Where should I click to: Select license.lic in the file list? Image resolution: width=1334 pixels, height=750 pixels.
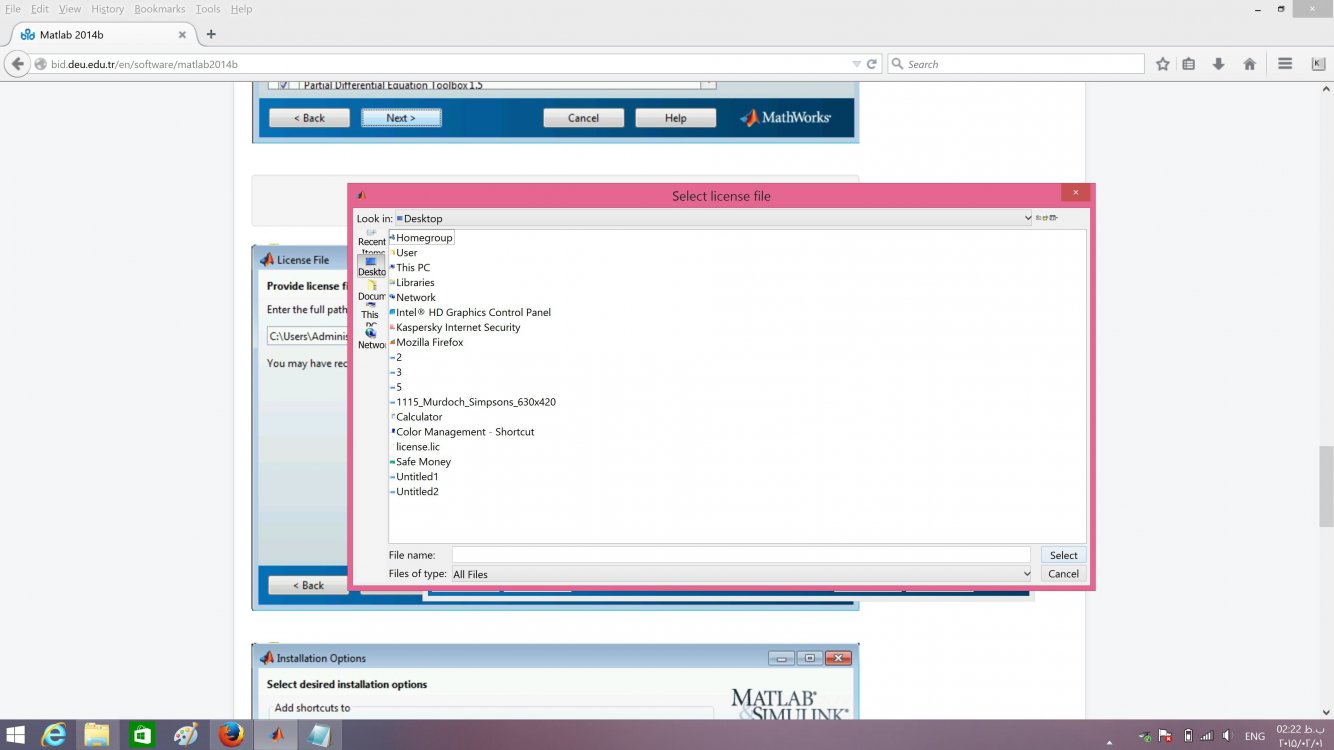click(x=417, y=447)
